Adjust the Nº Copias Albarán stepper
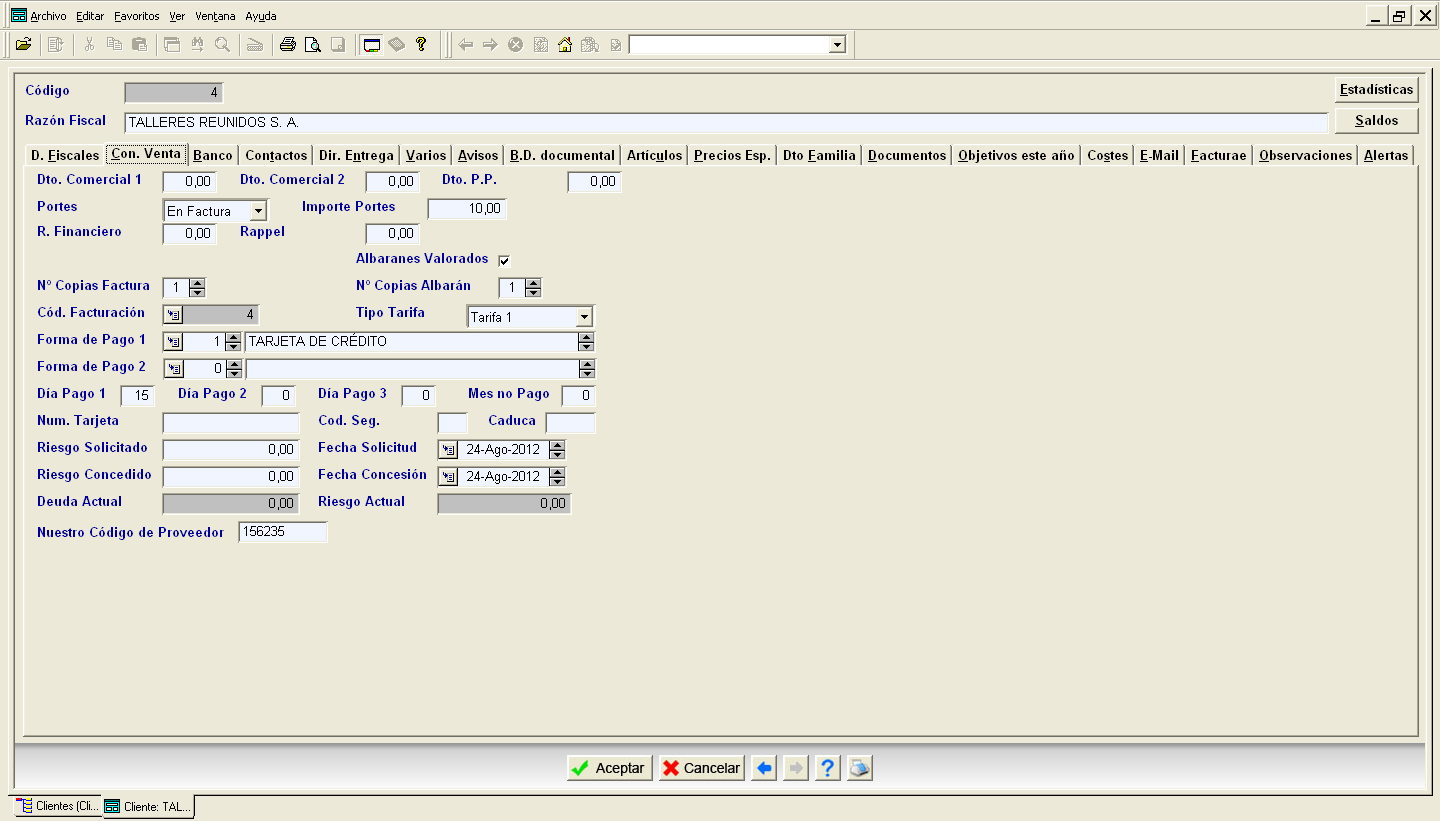The width and height of the screenshot is (1440, 821). coord(533,288)
